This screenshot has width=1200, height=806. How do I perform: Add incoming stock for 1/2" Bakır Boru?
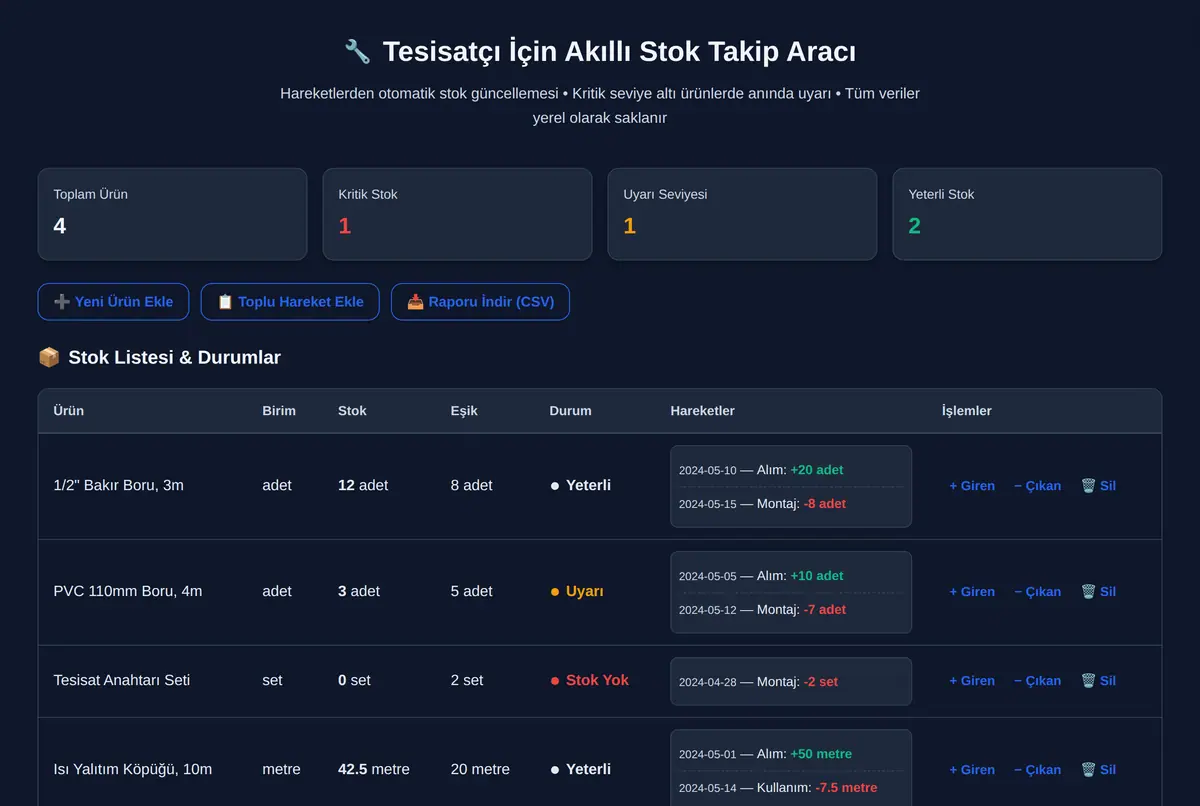click(972, 486)
